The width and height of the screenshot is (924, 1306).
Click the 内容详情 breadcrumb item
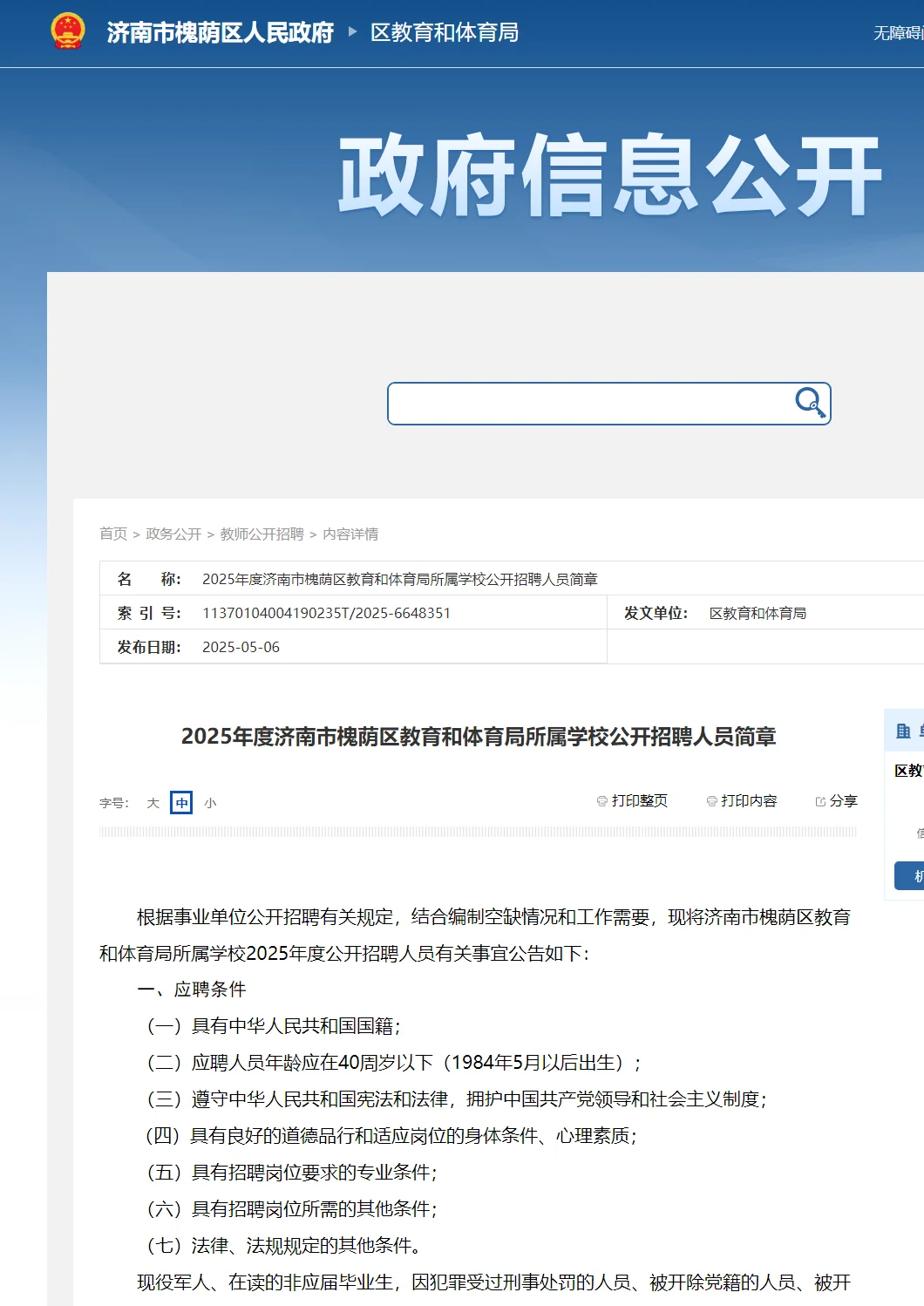(352, 535)
